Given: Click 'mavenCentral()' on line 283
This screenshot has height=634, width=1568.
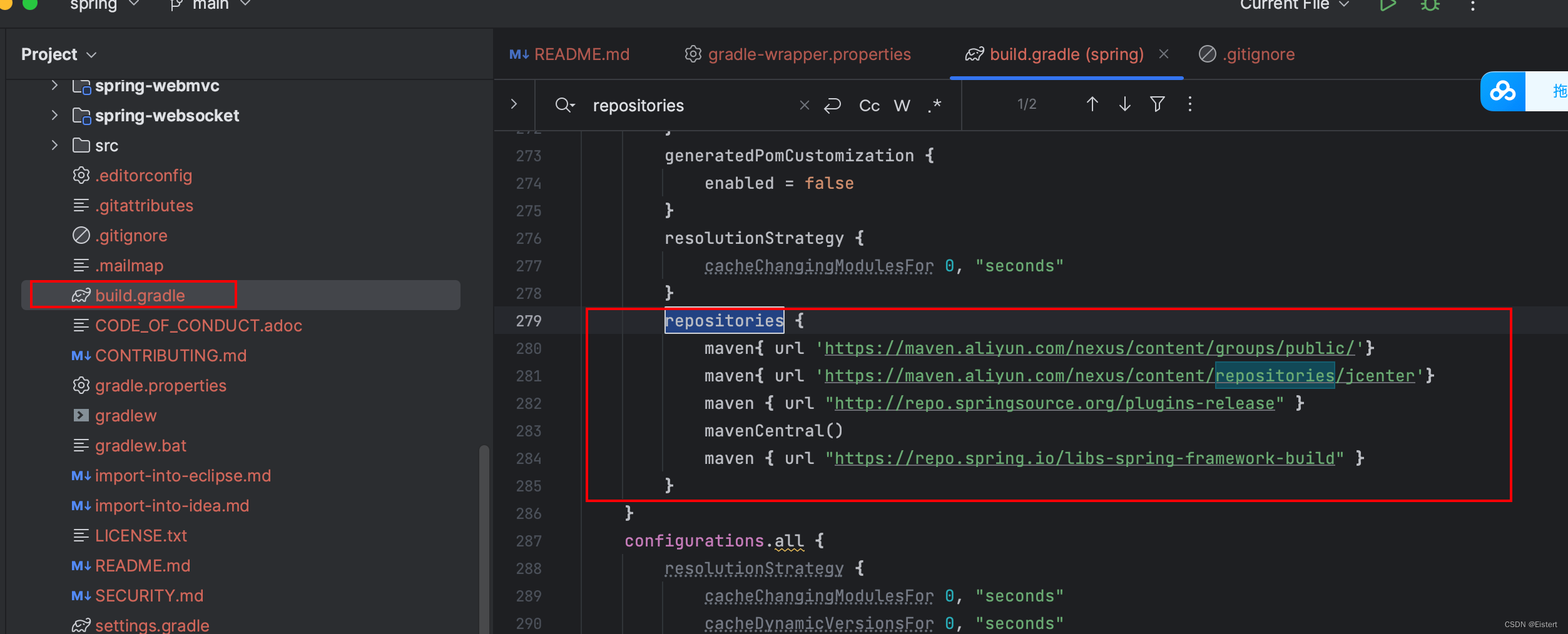Looking at the screenshot, I should click(774, 431).
